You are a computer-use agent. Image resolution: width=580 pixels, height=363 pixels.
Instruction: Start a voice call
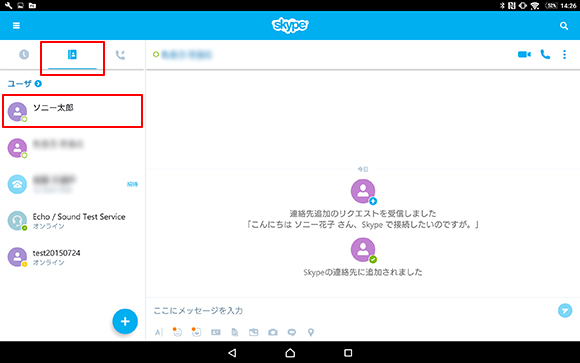coord(545,54)
